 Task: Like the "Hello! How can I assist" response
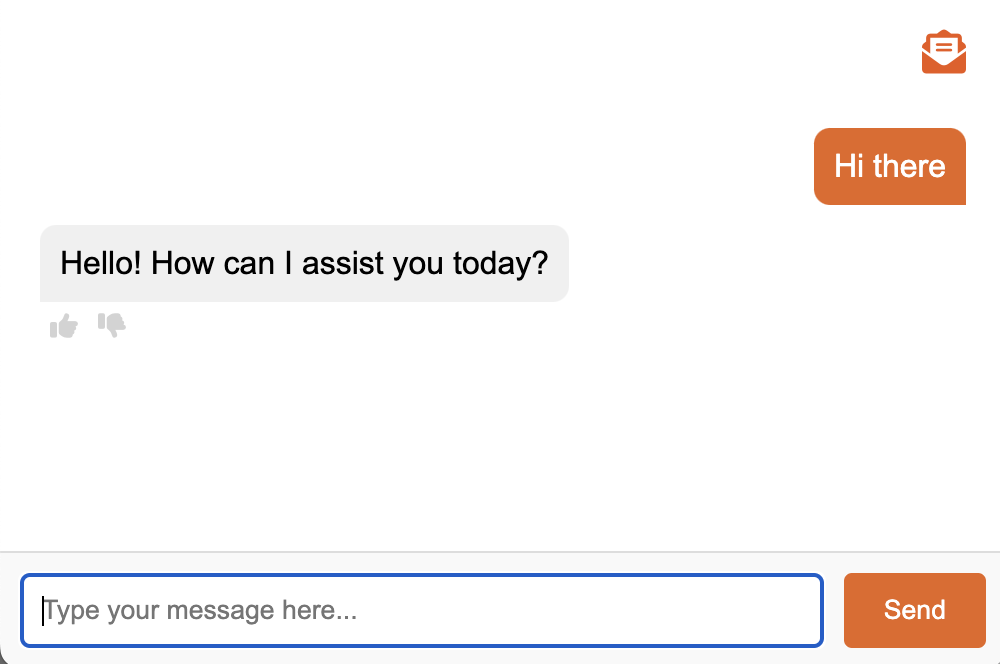[64, 326]
